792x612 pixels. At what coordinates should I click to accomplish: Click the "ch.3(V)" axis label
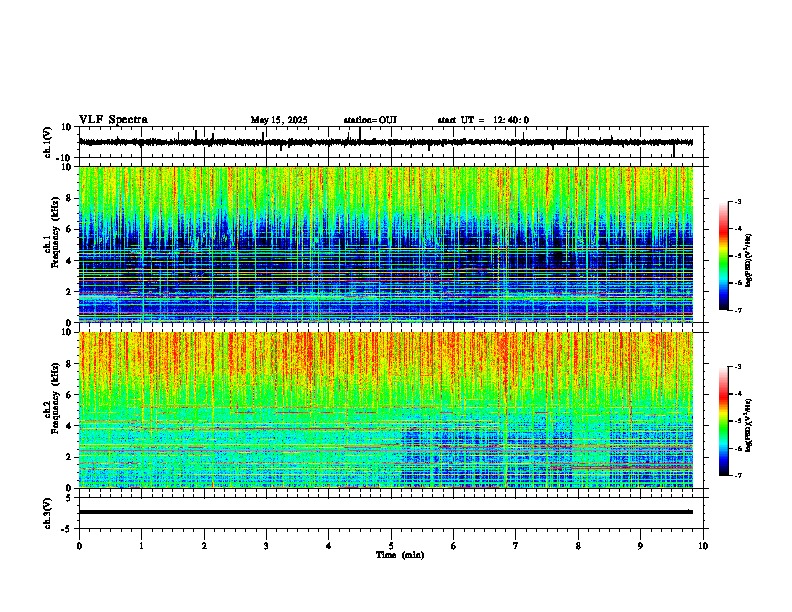[x=48, y=513]
